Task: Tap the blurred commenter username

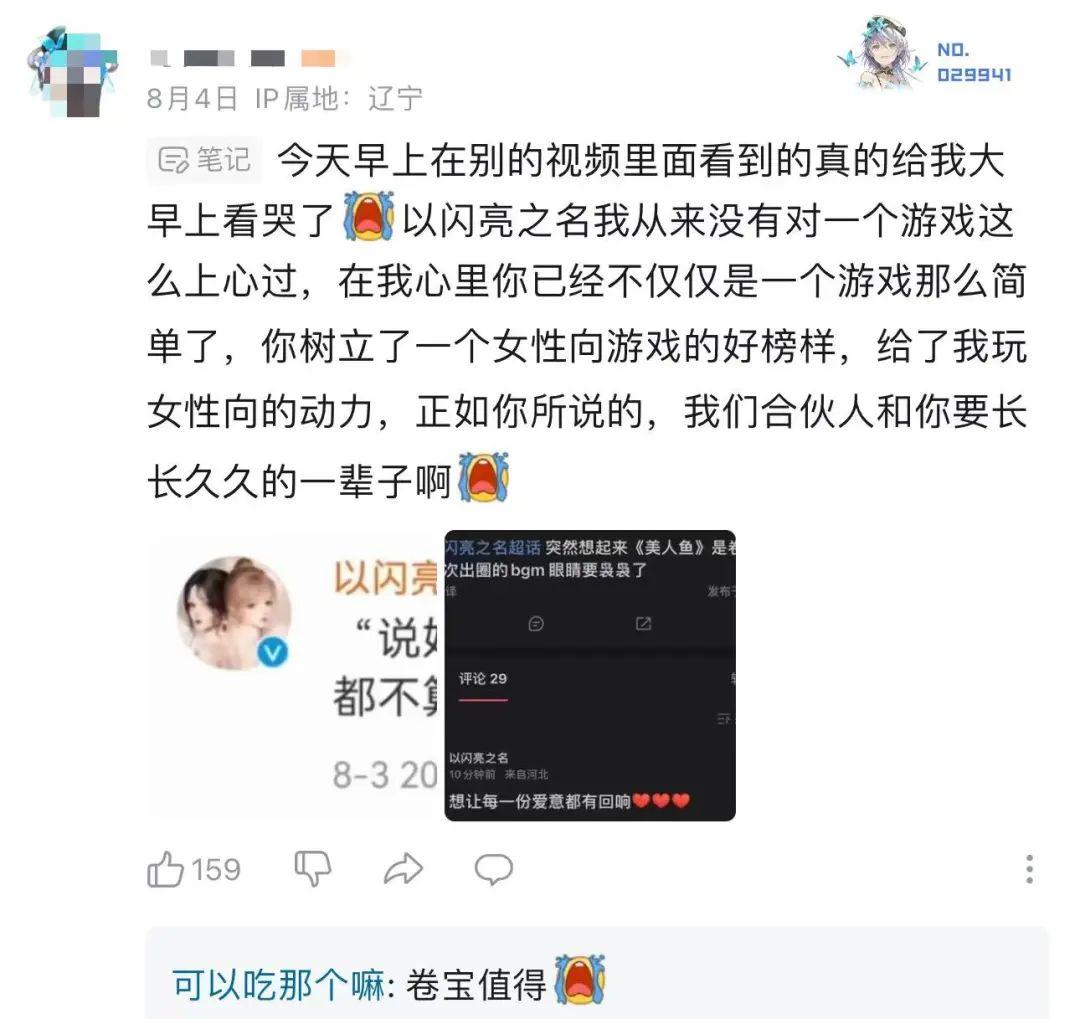Action: pos(251,59)
